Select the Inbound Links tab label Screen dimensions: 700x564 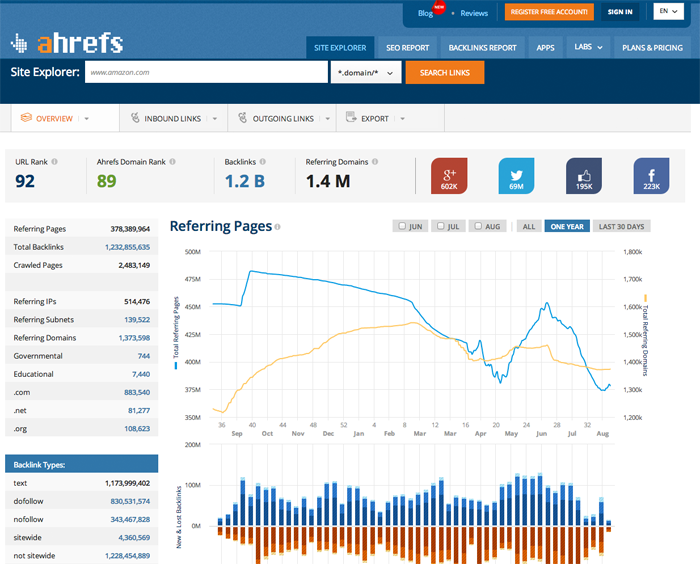[x=173, y=119]
